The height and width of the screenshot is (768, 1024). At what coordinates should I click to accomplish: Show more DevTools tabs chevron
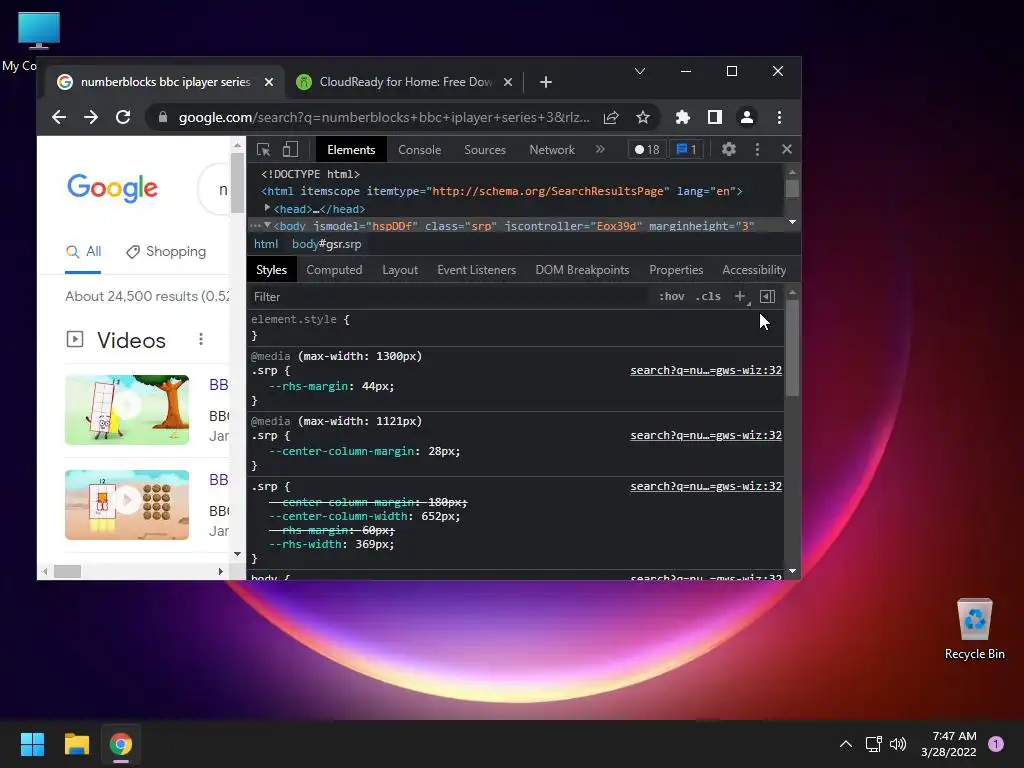tap(600, 150)
